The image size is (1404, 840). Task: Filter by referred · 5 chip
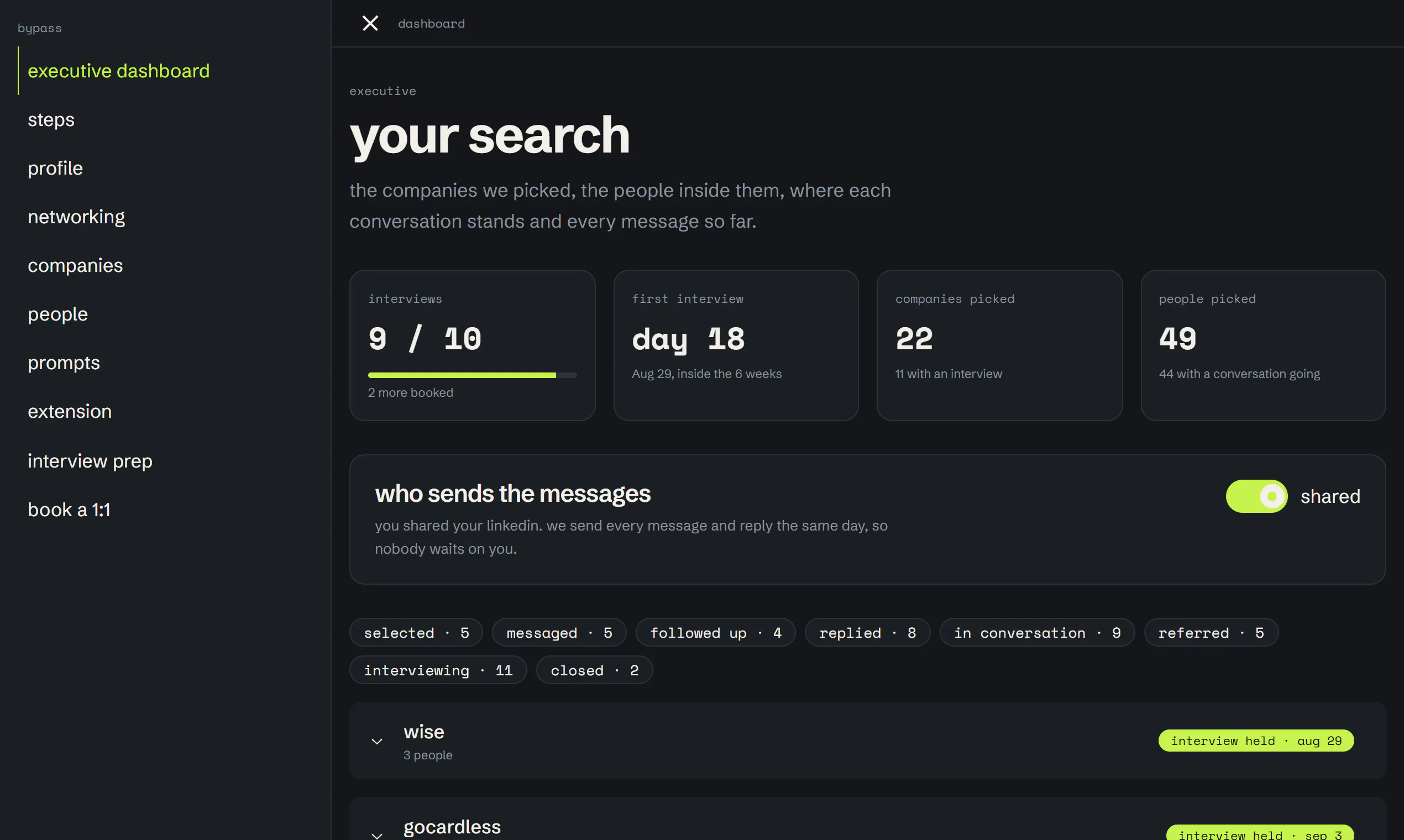click(1211, 632)
